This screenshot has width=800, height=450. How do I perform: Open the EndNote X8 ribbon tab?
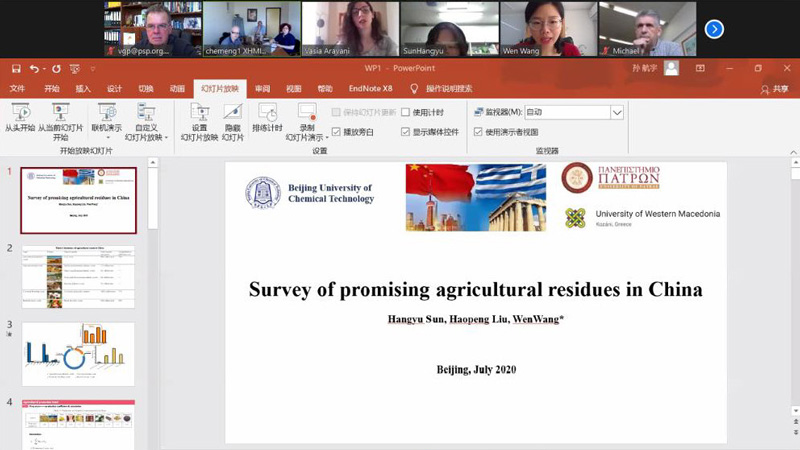tap(370, 88)
